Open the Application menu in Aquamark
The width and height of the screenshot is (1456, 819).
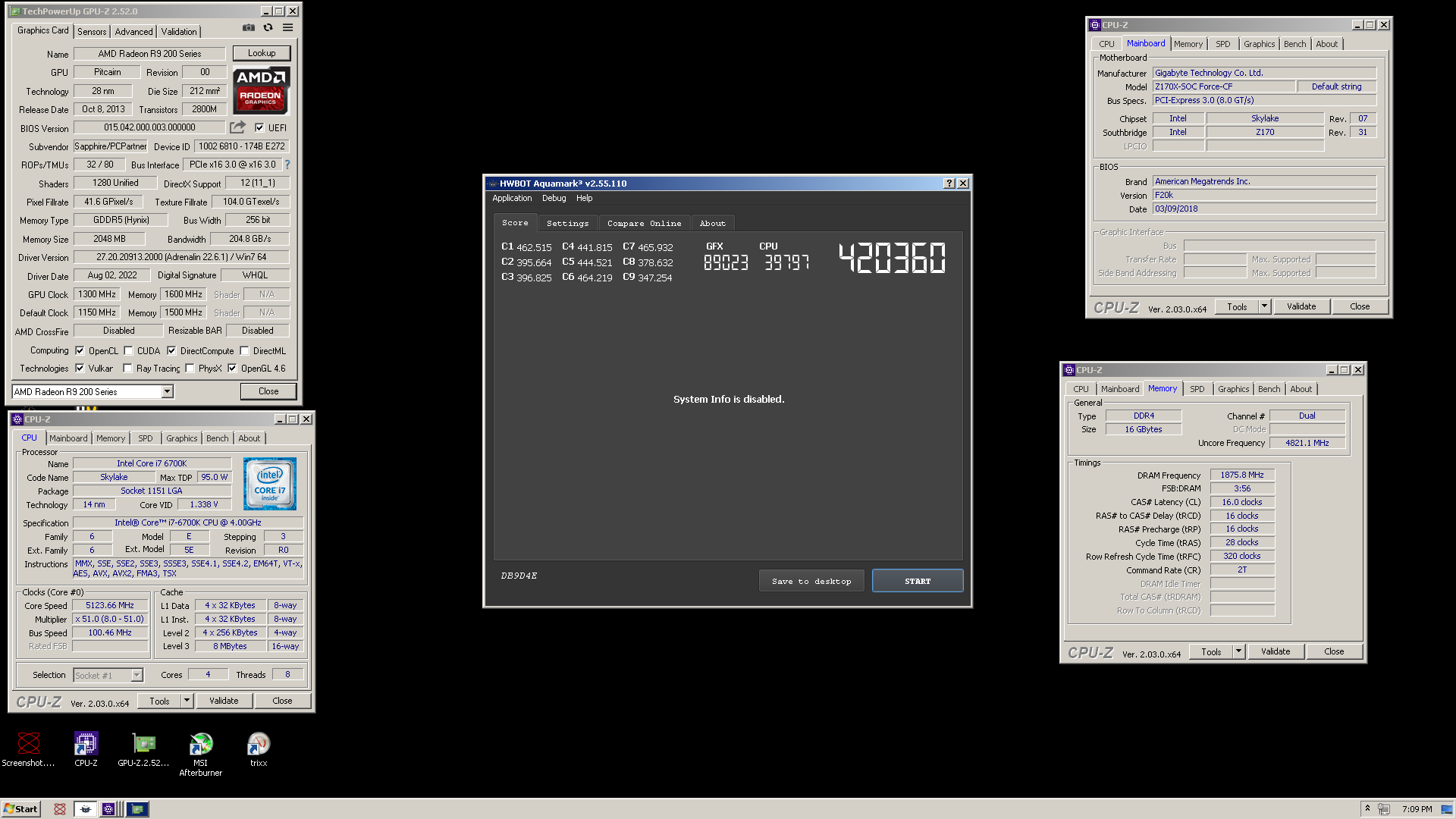coord(512,198)
